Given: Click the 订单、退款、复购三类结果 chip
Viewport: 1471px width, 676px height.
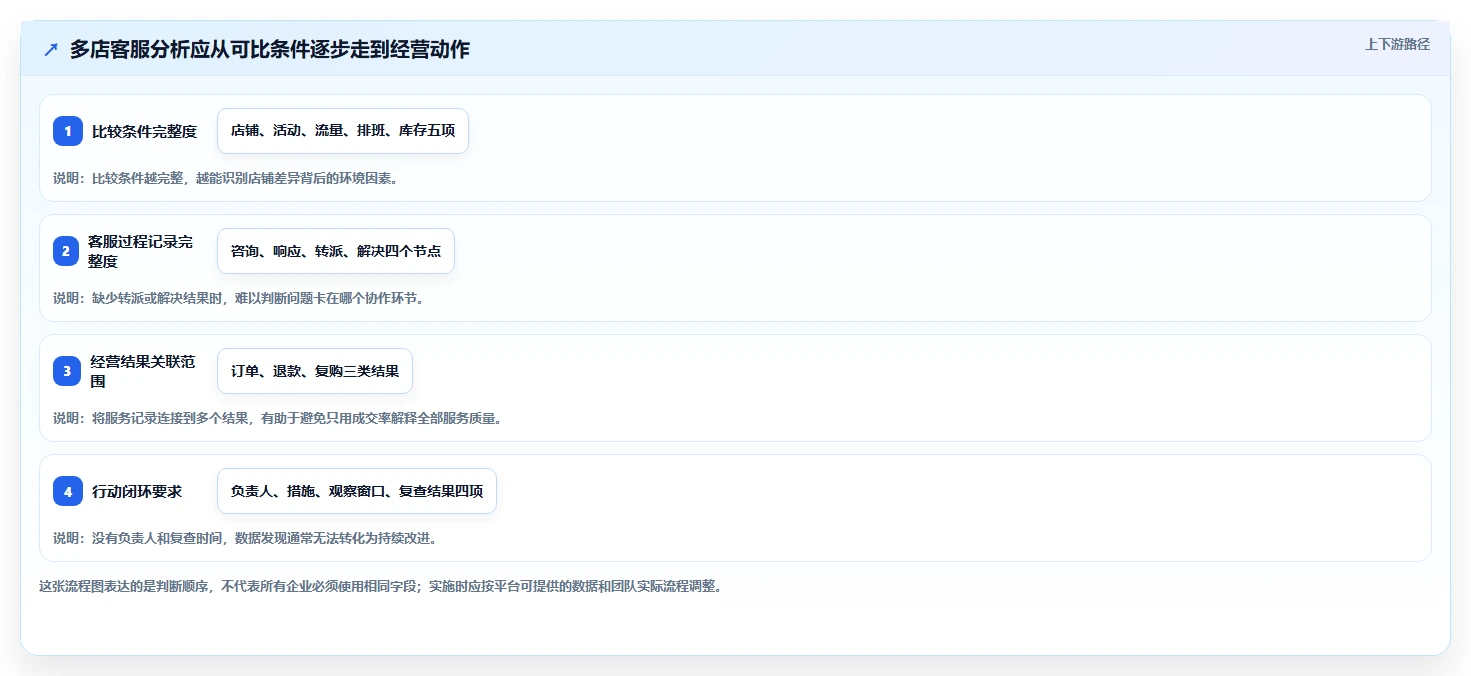Looking at the screenshot, I should (315, 371).
